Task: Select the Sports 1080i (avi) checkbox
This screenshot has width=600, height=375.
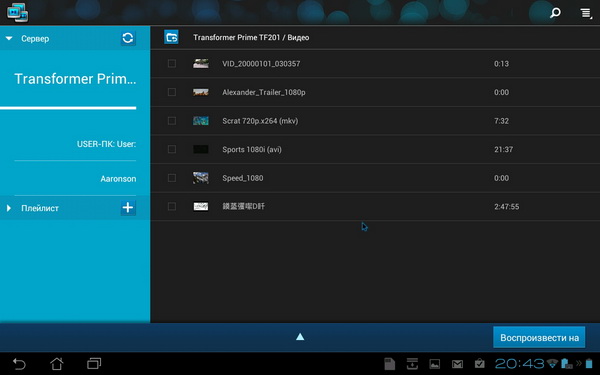Action: click(172, 149)
